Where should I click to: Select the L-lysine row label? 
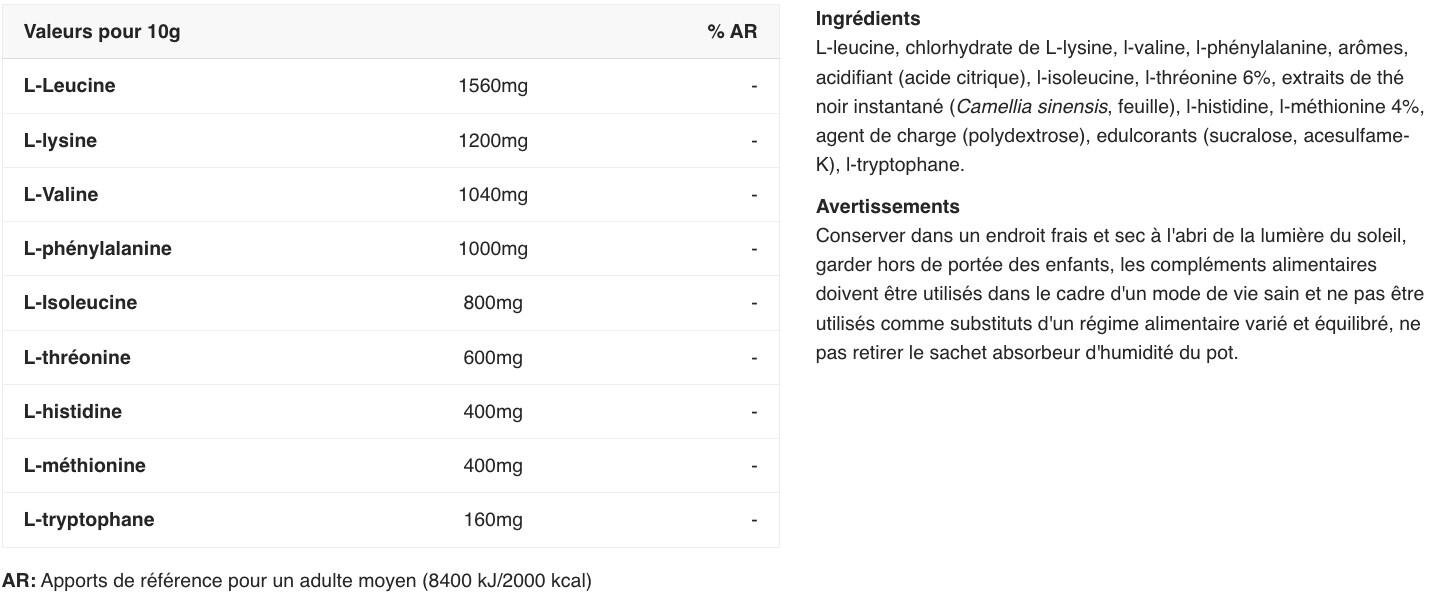pyautogui.click(x=60, y=141)
